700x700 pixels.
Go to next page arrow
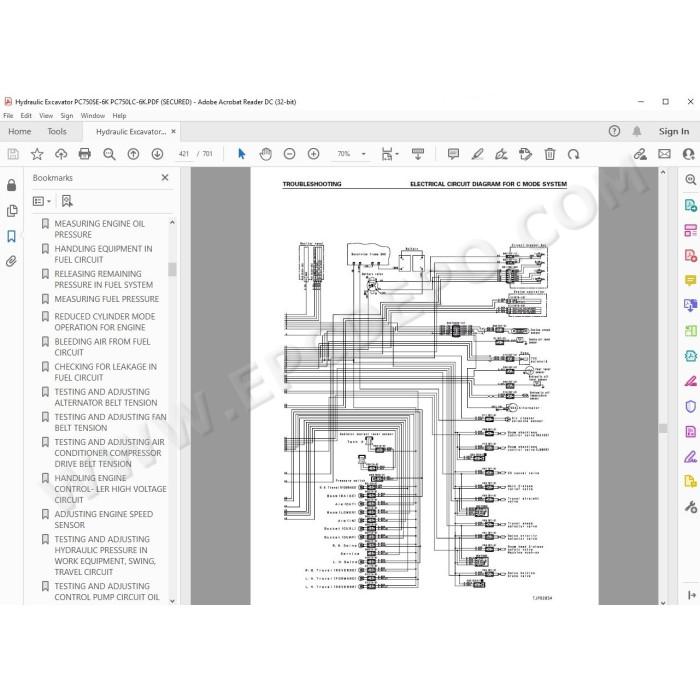click(157, 154)
